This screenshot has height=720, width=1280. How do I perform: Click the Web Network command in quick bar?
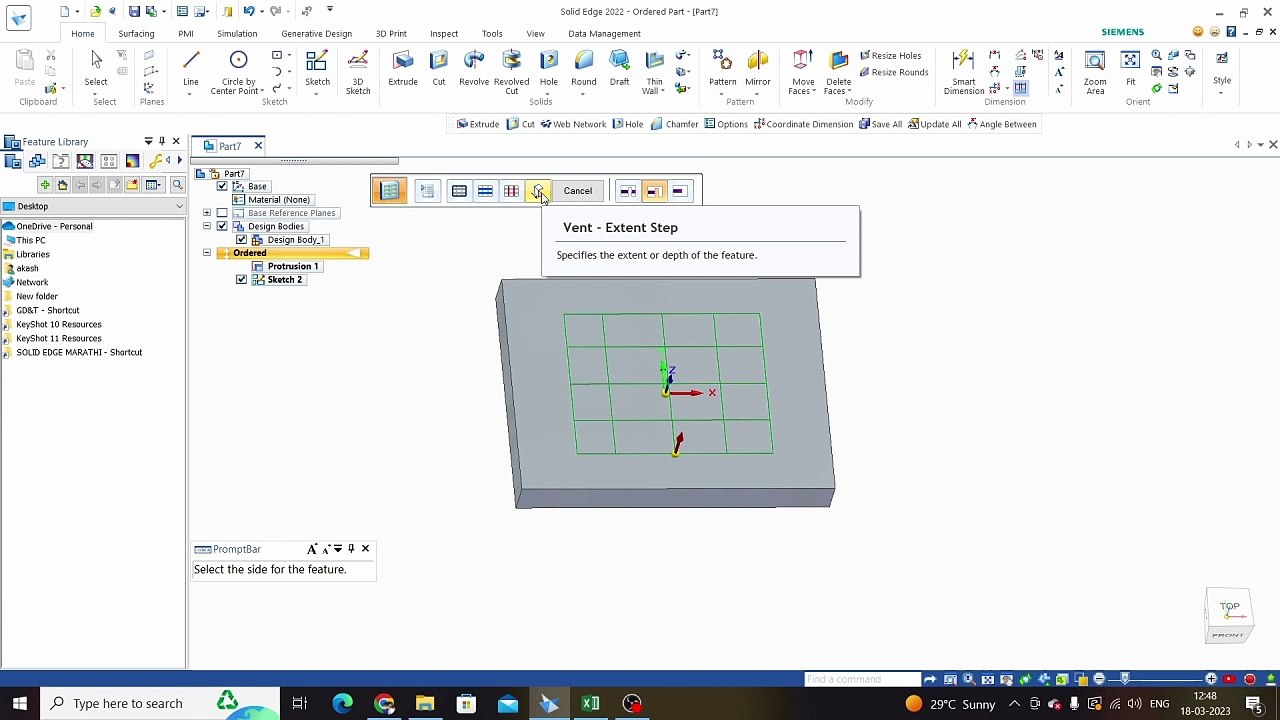[x=573, y=124]
